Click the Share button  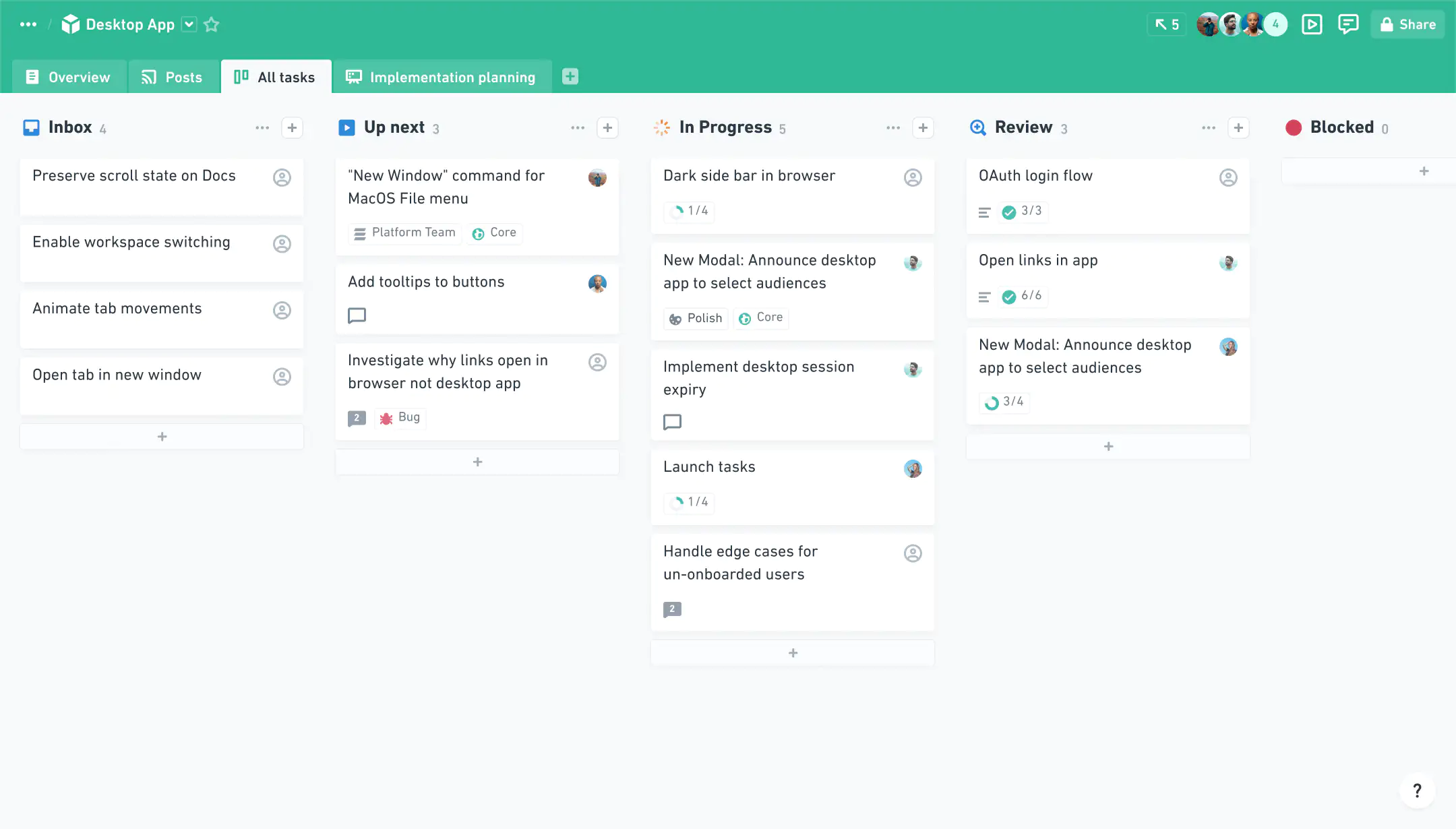[x=1407, y=25]
